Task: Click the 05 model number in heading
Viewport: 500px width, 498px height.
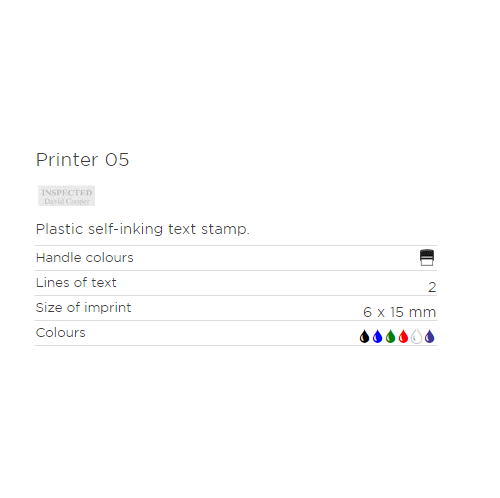Action: [x=117, y=160]
